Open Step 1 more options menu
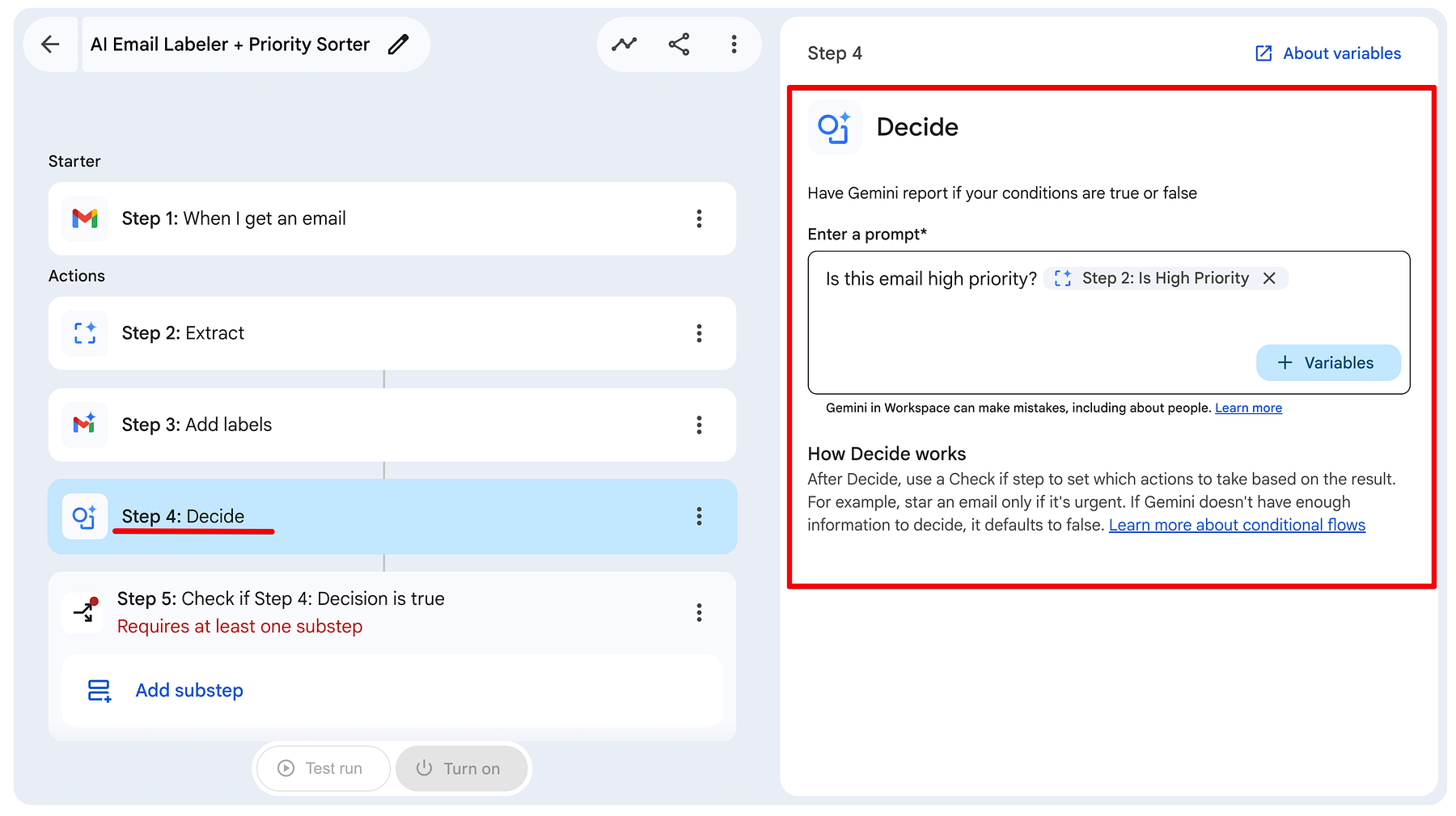 tap(699, 218)
